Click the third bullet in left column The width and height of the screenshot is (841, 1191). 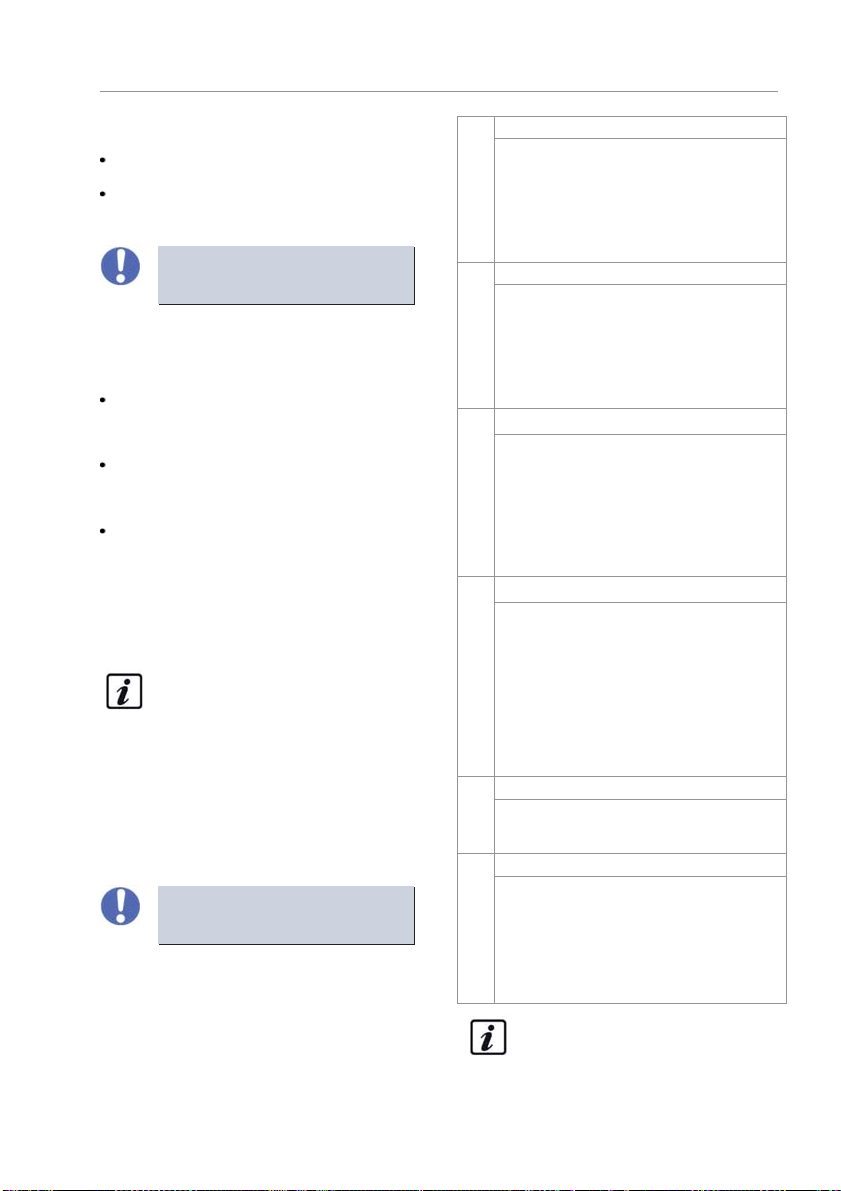[101, 400]
